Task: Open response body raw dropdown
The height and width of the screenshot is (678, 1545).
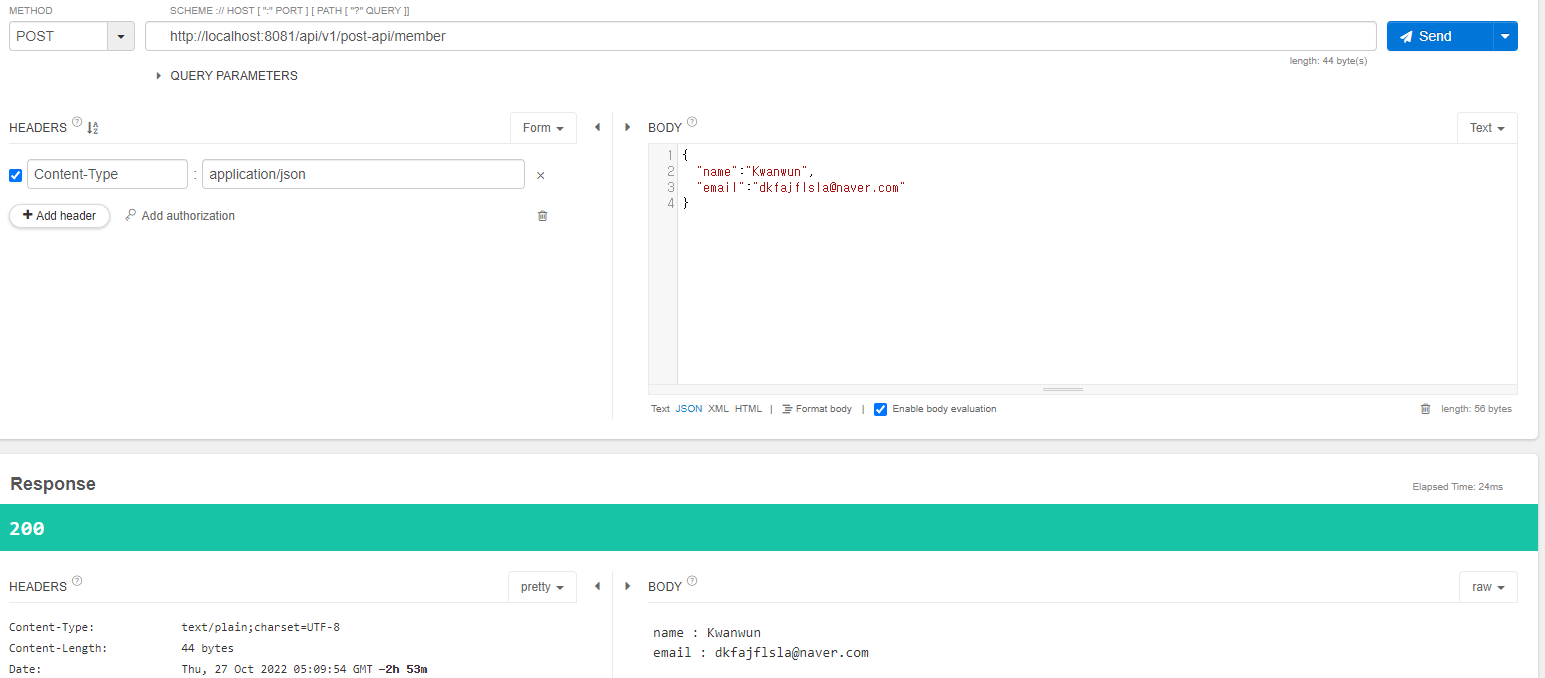Action: click(x=1488, y=587)
